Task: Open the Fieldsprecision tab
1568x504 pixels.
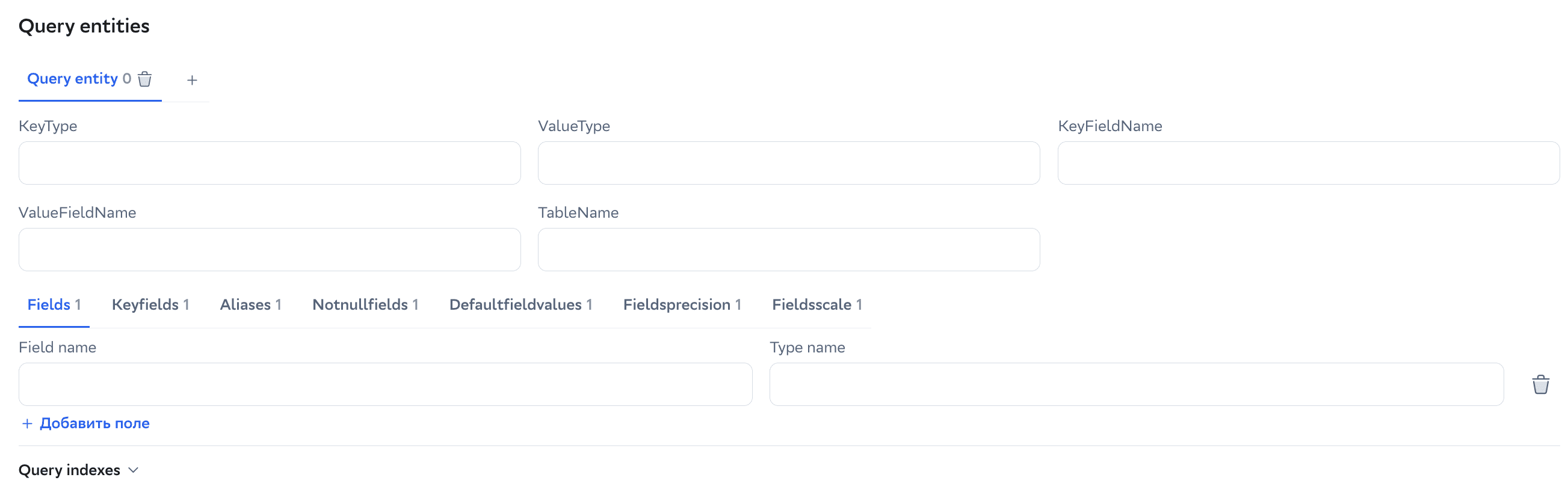Action: 682,304
